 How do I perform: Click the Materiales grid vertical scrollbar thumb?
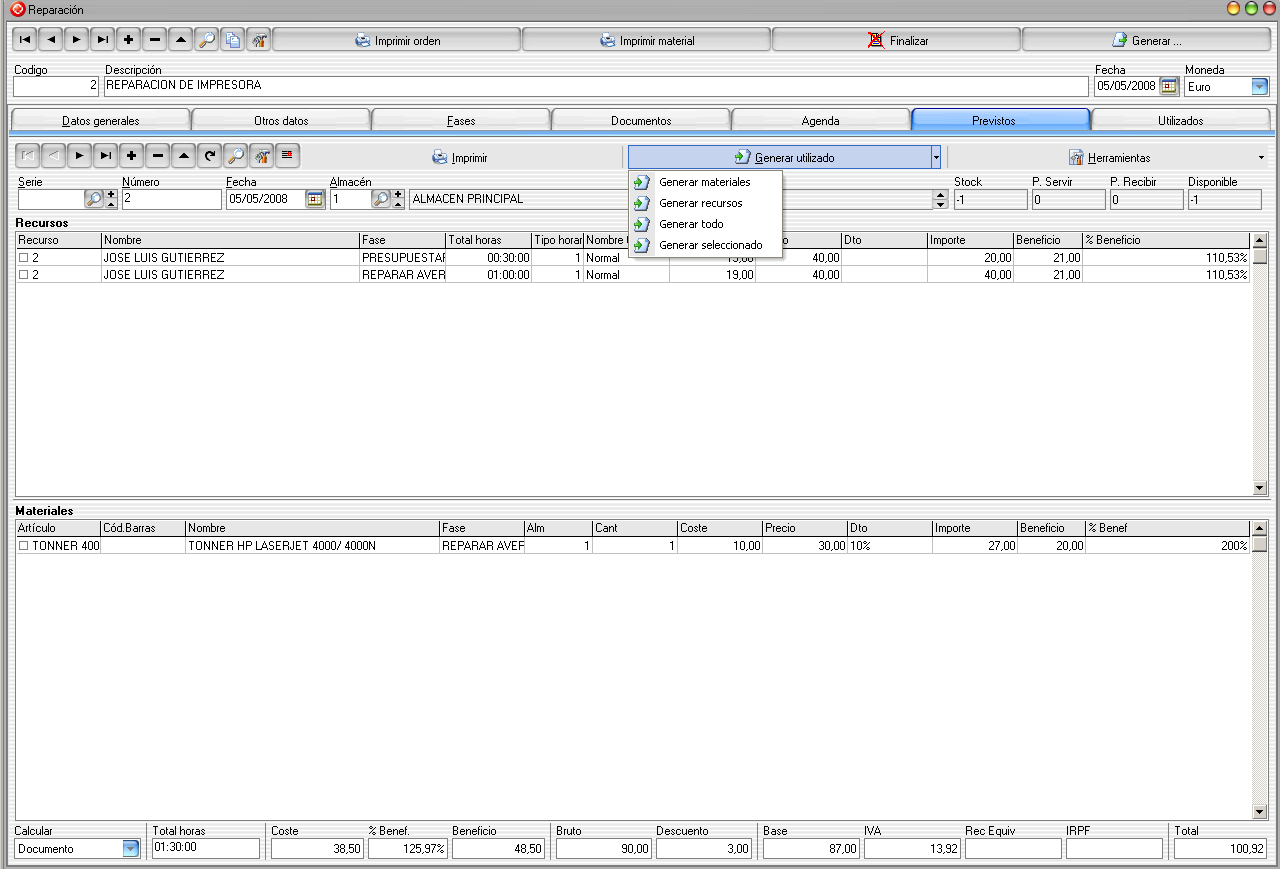[x=1260, y=545]
